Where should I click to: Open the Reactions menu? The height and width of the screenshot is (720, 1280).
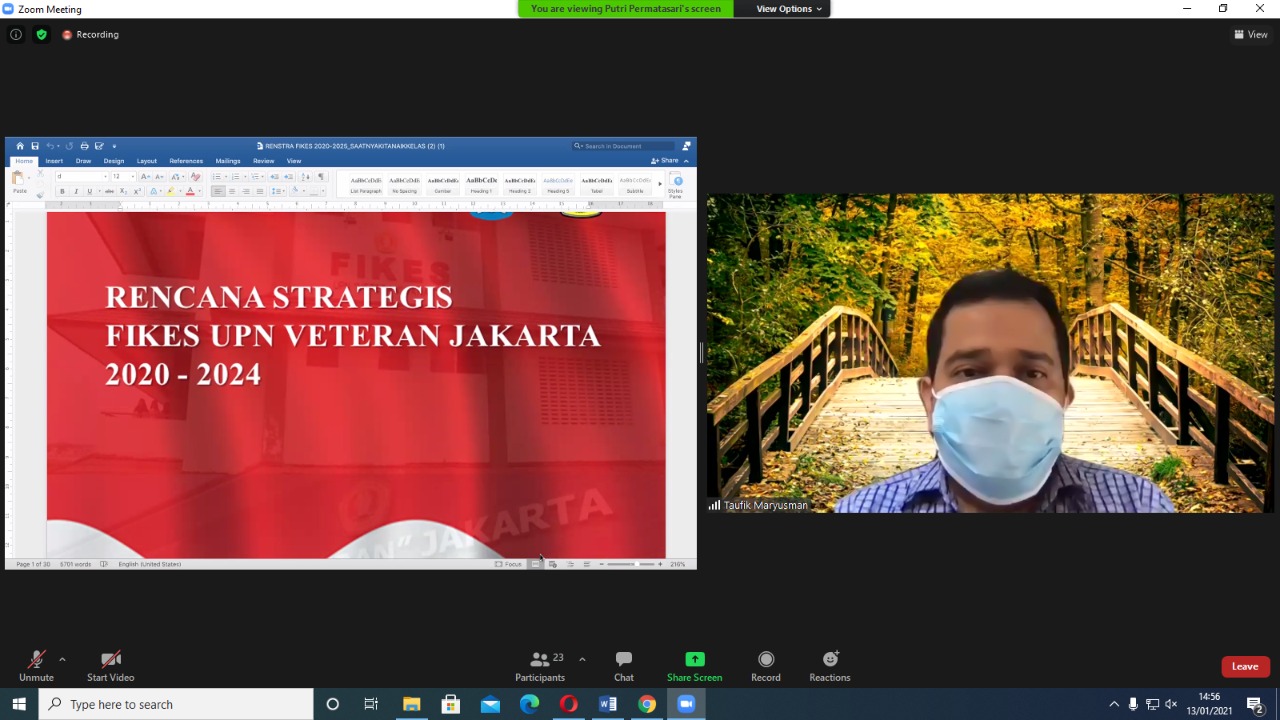click(829, 665)
